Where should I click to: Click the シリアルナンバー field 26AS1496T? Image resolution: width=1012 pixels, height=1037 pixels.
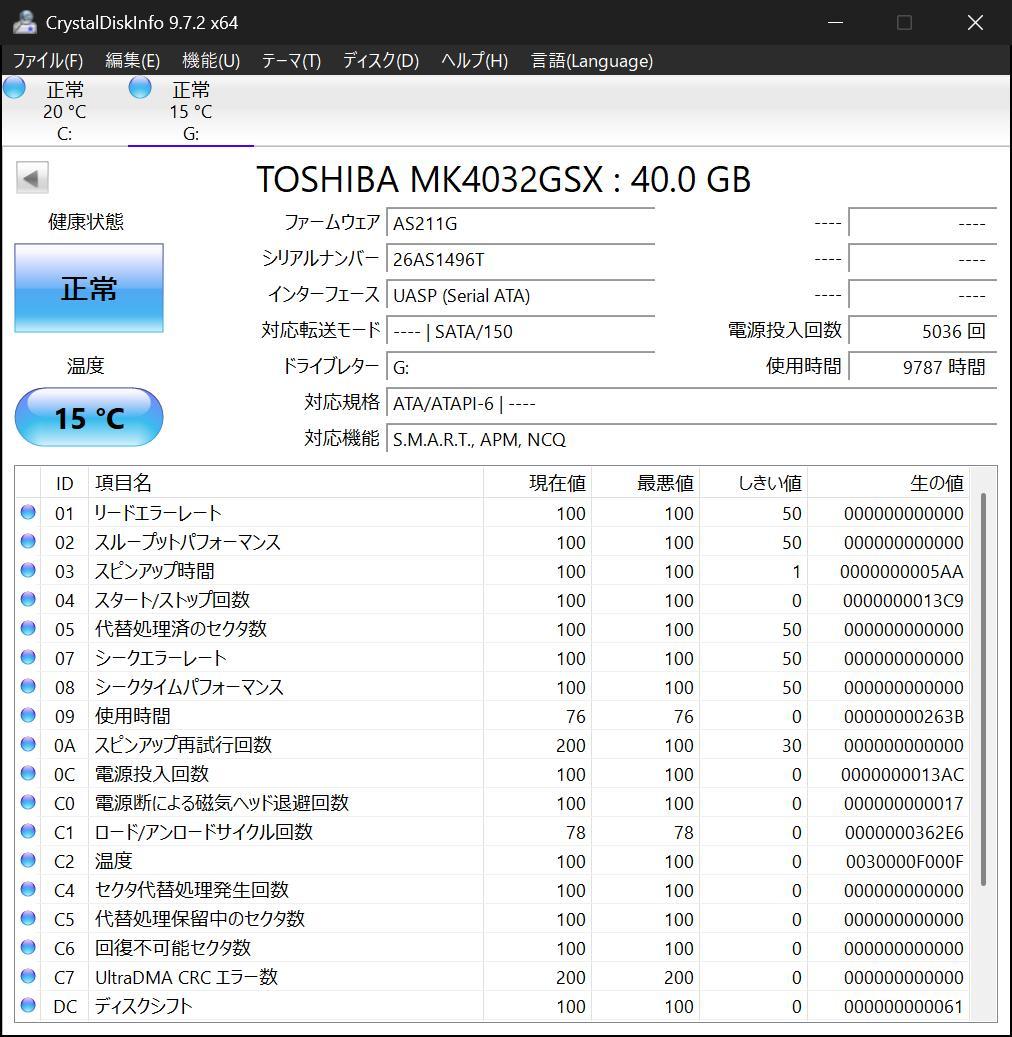coord(520,260)
